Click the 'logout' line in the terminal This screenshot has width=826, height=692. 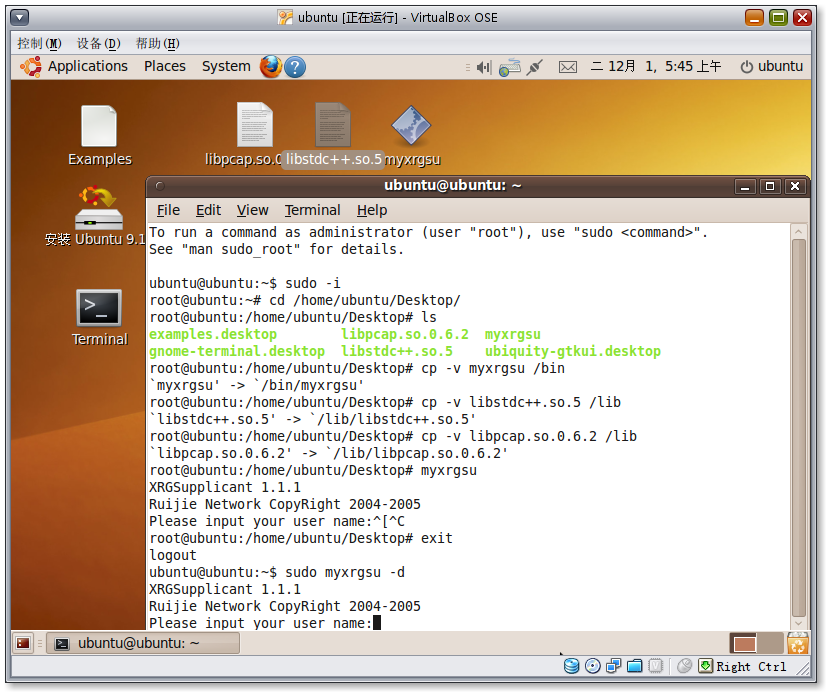click(173, 556)
